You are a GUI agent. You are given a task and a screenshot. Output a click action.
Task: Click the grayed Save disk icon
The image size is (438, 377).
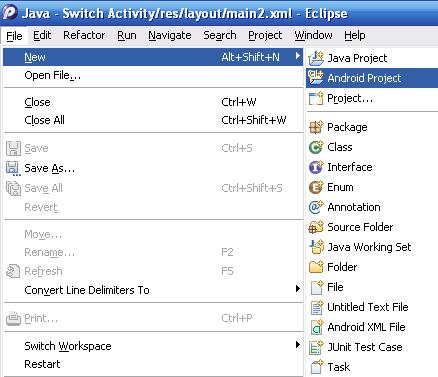pyautogui.click(x=13, y=148)
